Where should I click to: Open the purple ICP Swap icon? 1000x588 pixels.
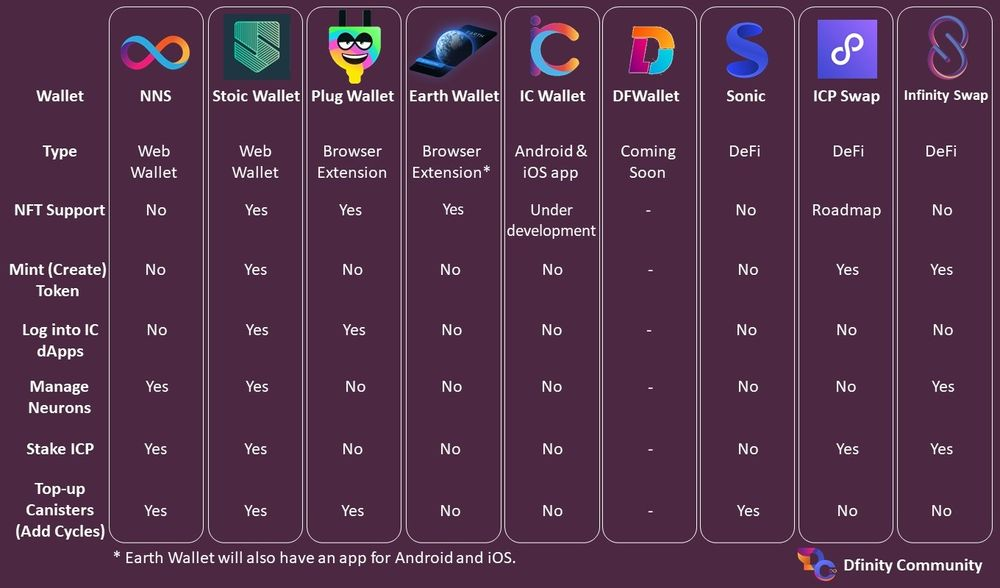(847, 49)
